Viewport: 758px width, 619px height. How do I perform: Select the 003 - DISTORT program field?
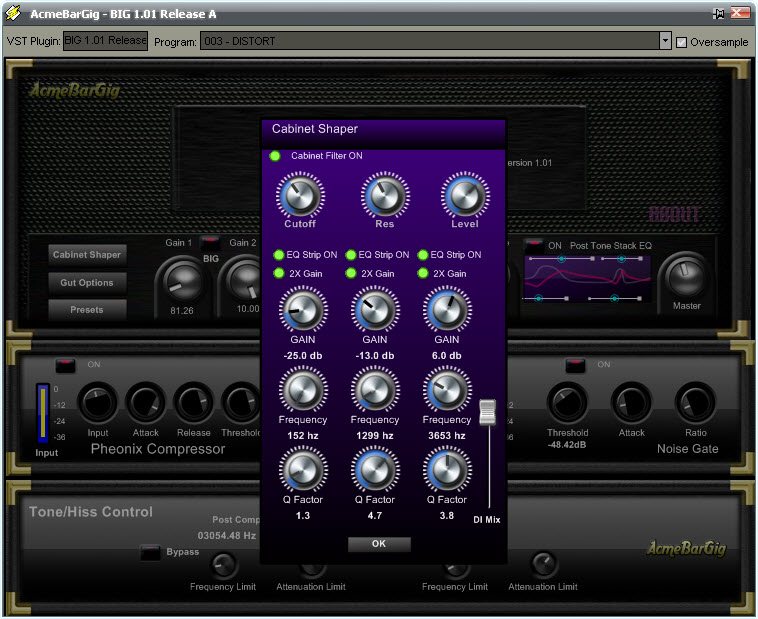pyautogui.click(x=430, y=41)
